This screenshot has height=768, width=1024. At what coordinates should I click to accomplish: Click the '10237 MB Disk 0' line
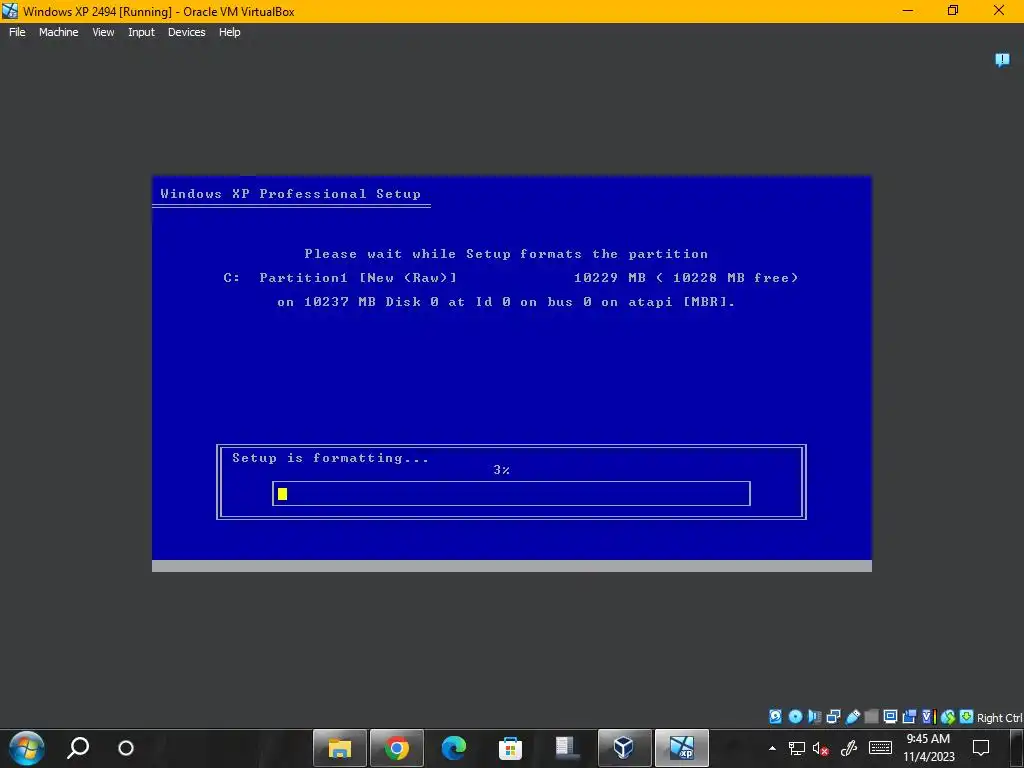[506, 302]
